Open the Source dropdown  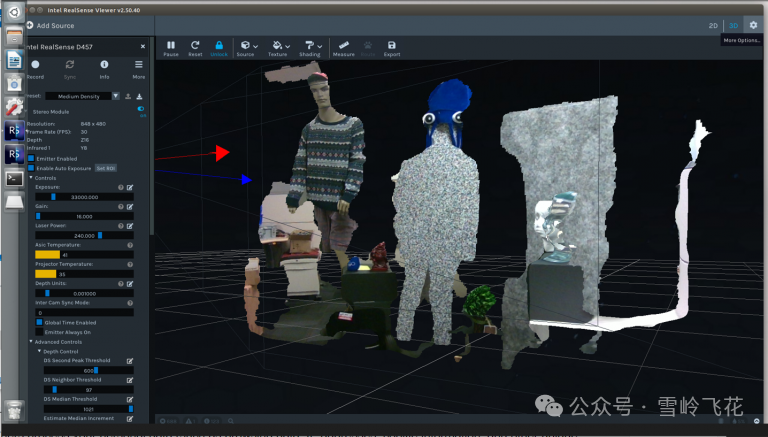pos(246,45)
